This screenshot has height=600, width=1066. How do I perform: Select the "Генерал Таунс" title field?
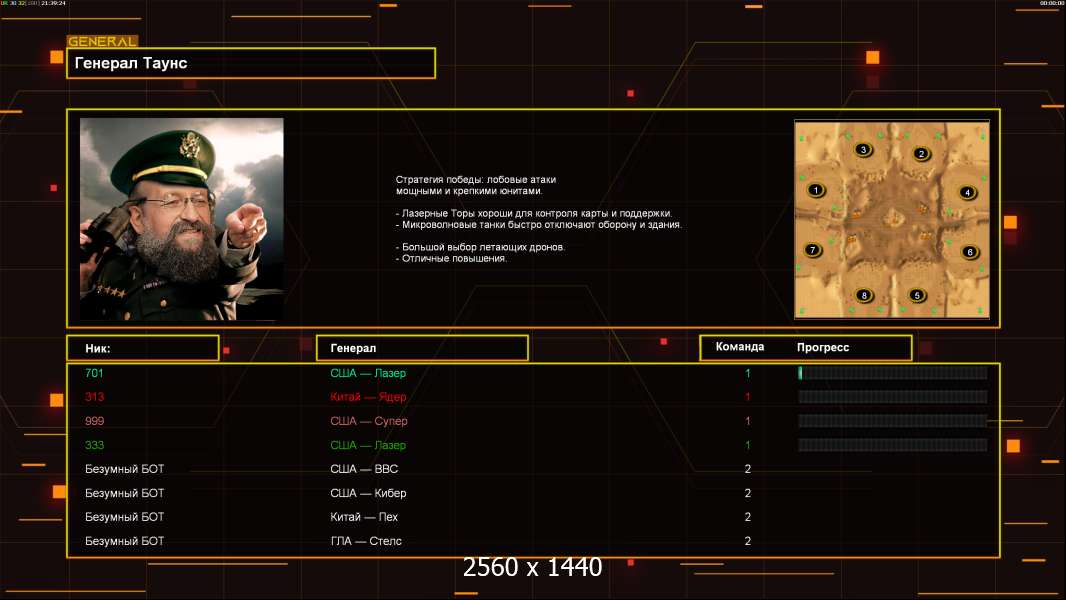click(250, 63)
